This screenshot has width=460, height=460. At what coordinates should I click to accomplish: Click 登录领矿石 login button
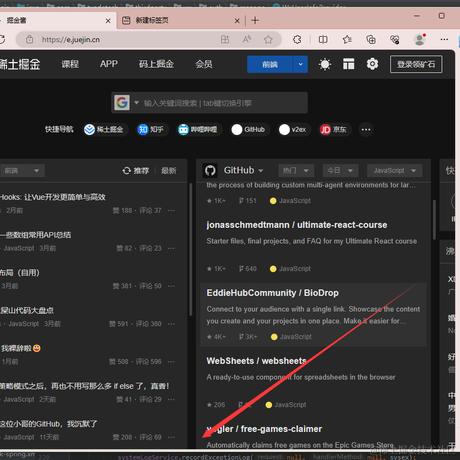click(x=416, y=64)
